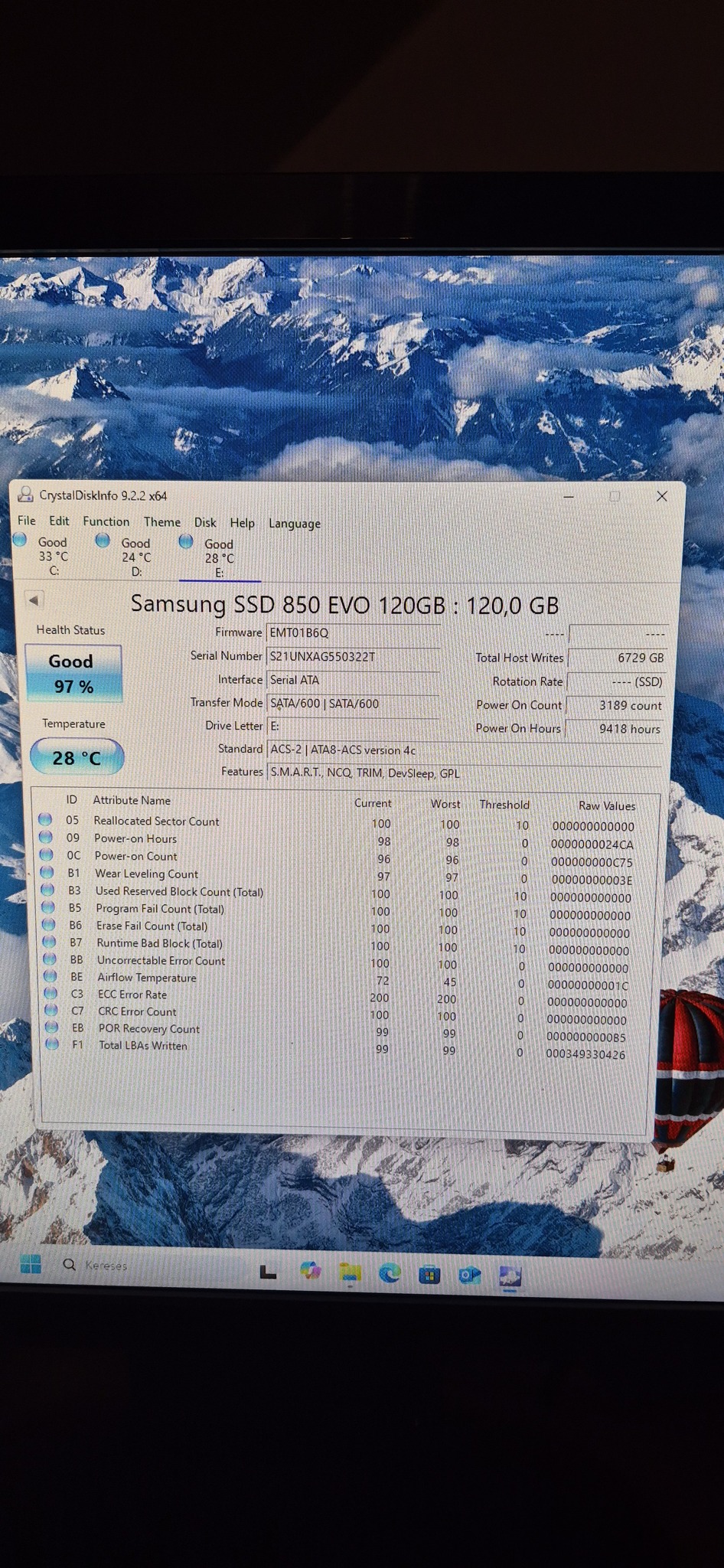
Task: Click the 28 °C temperature button
Action: (77, 757)
